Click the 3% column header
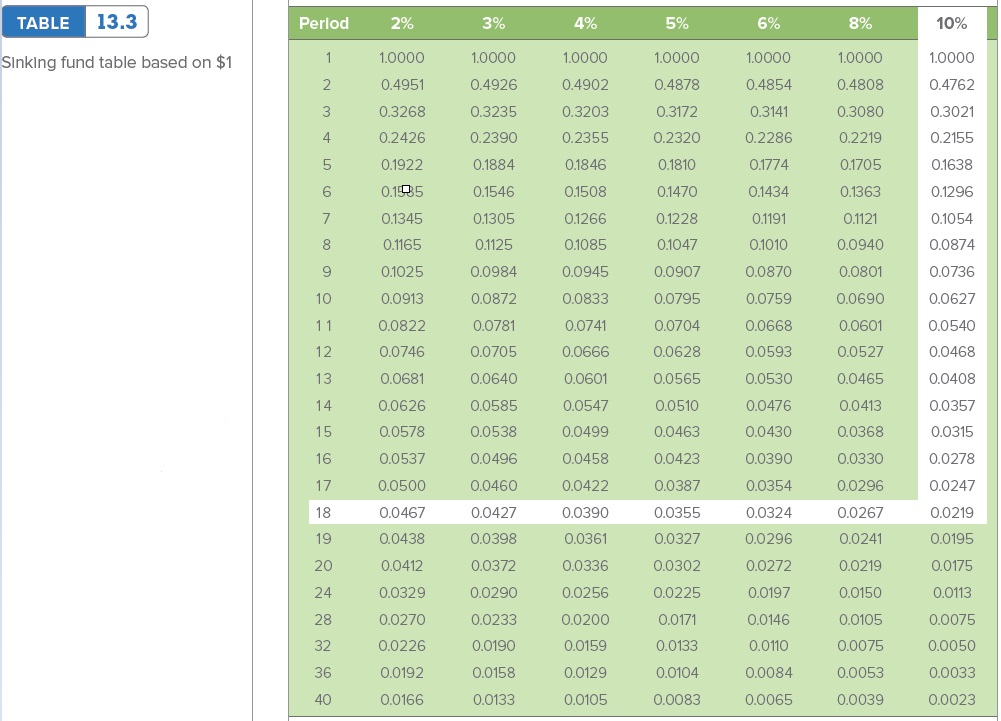The height and width of the screenshot is (721, 1001). point(494,23)
